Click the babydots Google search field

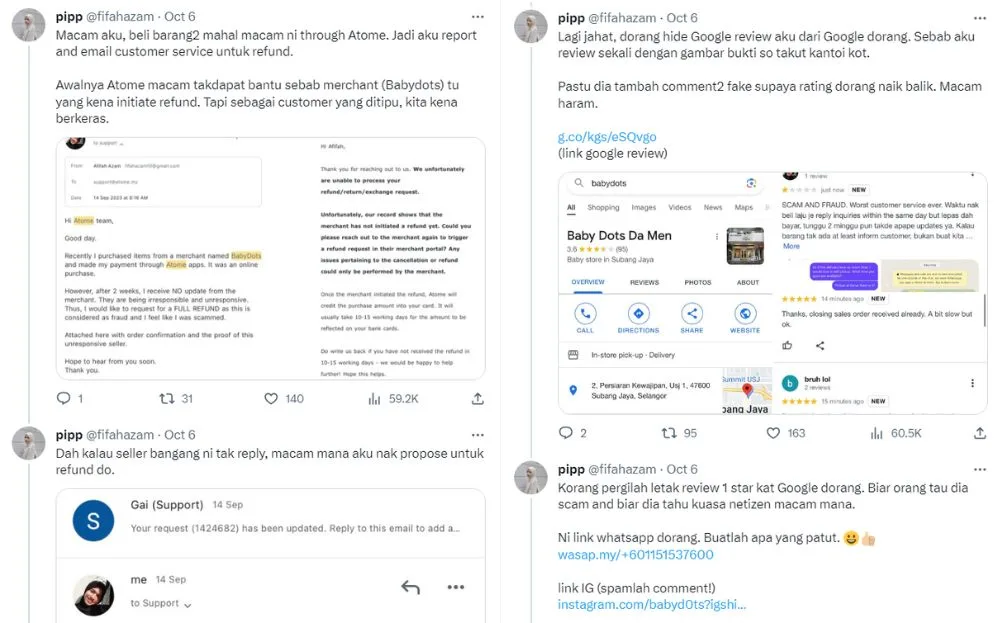click(x=660, y=183)
